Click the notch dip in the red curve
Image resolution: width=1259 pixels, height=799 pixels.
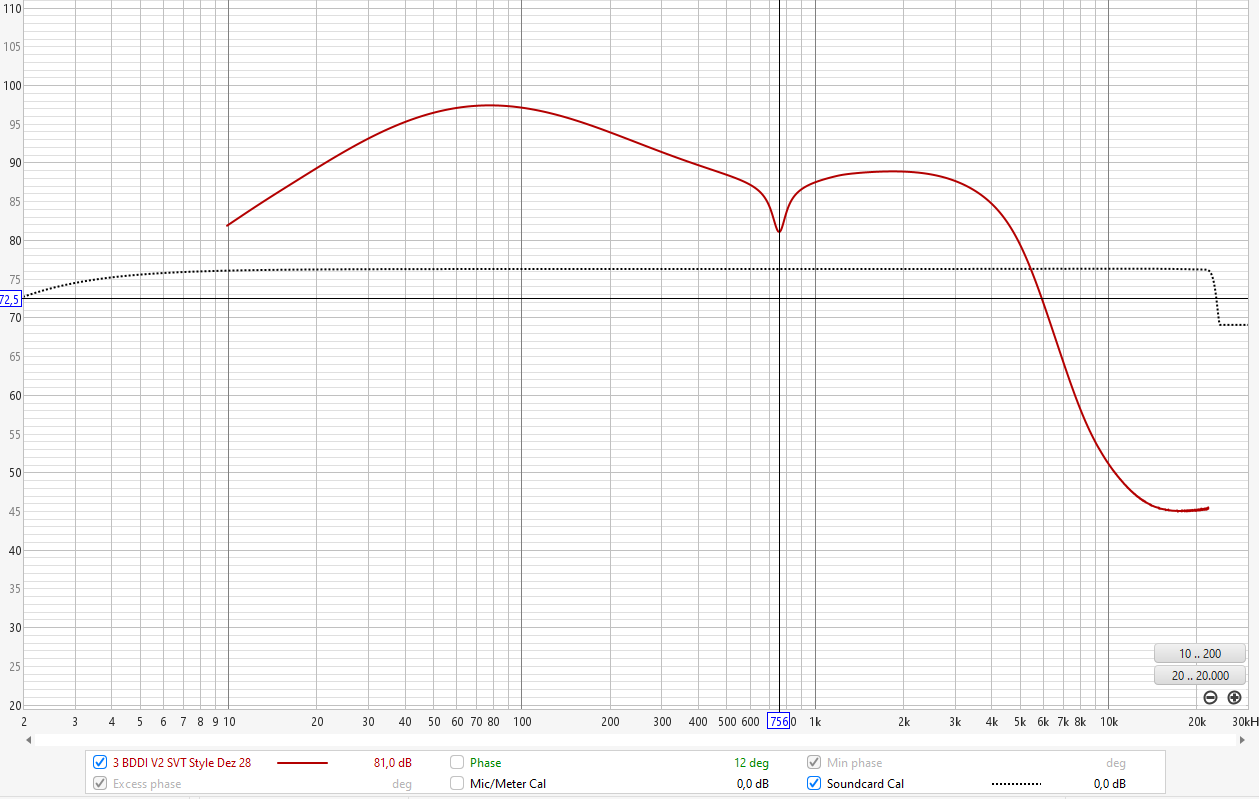click(779, 231)
